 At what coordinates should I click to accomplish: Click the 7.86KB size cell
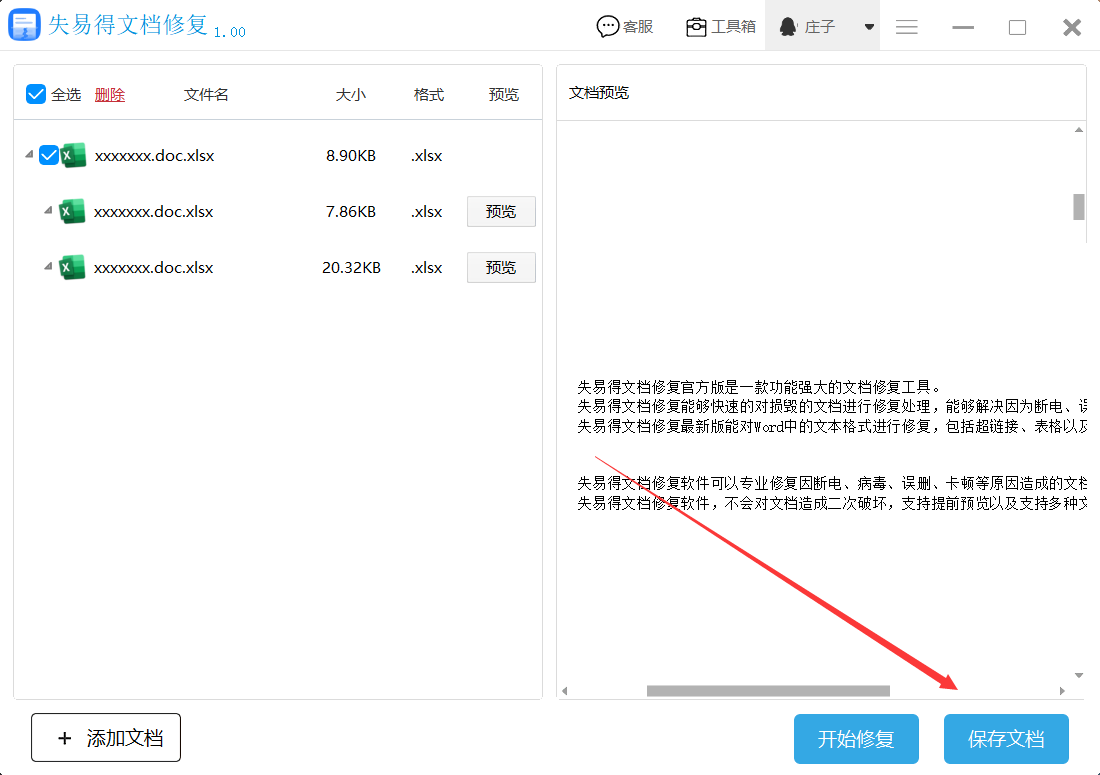(x=351, y=212)
